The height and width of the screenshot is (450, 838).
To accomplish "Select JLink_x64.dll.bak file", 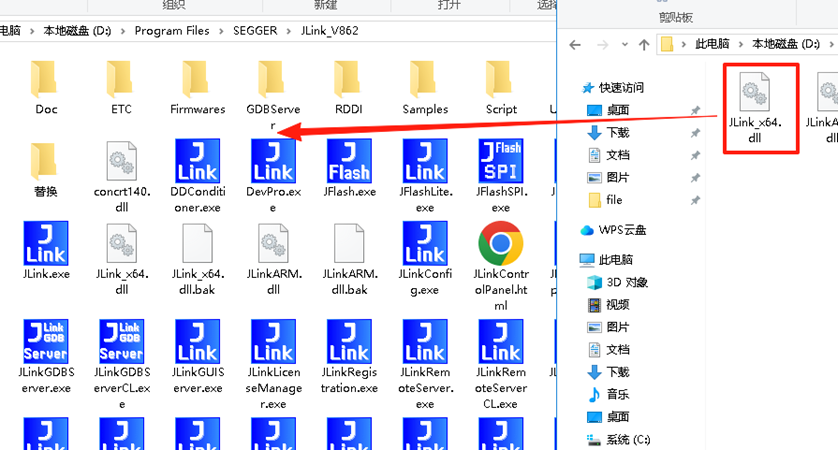I will [x=197, y=243].
